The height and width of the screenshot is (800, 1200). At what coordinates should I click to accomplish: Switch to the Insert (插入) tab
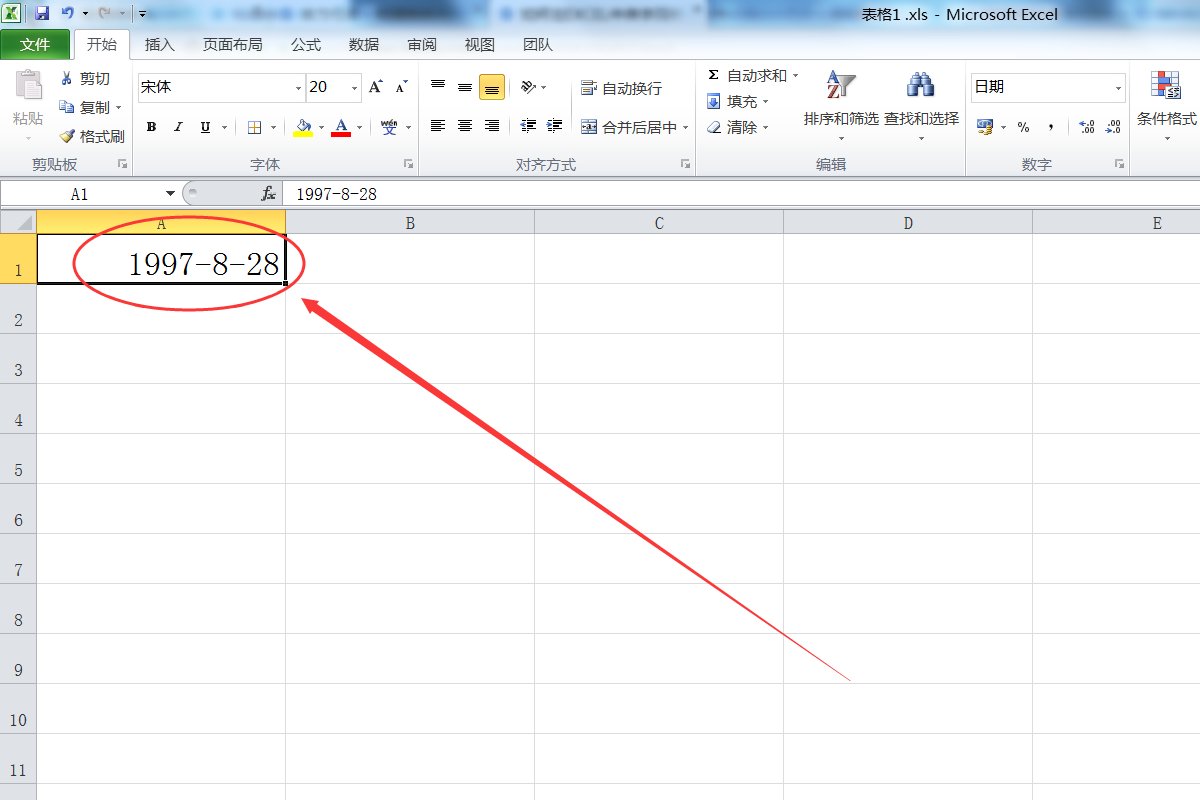pyautogui.click(x=159, y=45)
